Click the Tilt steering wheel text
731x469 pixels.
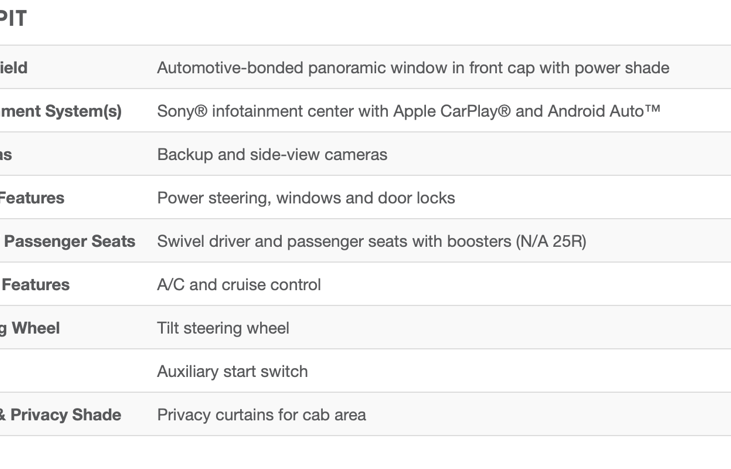(x=223, y=328)
